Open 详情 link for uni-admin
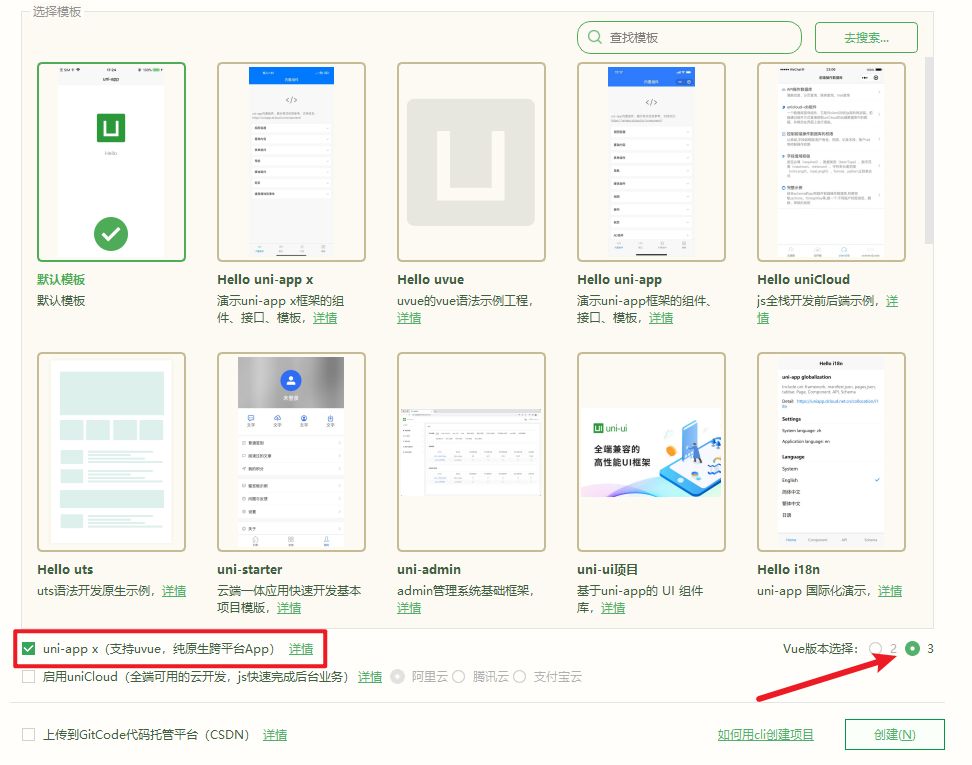 (409, 608)
